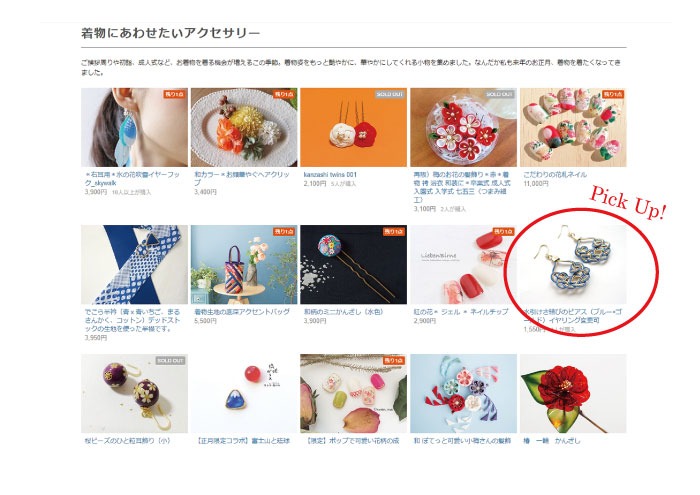Open the blue feather ear hook photo
Image resolution: width=700 pixels, height=495 pixels.
point(134,127)
